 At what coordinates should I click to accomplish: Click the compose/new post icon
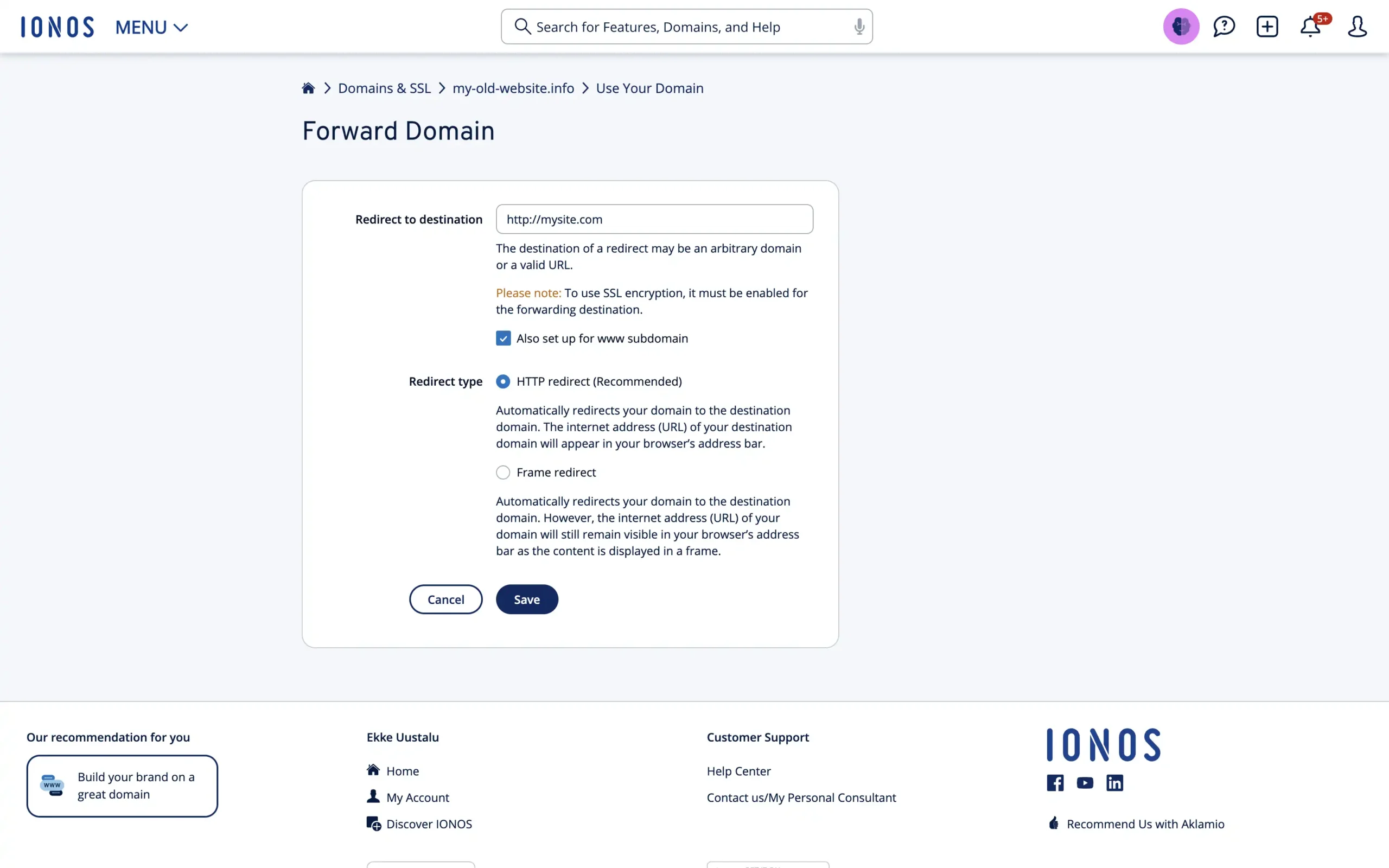(1267, 26)
